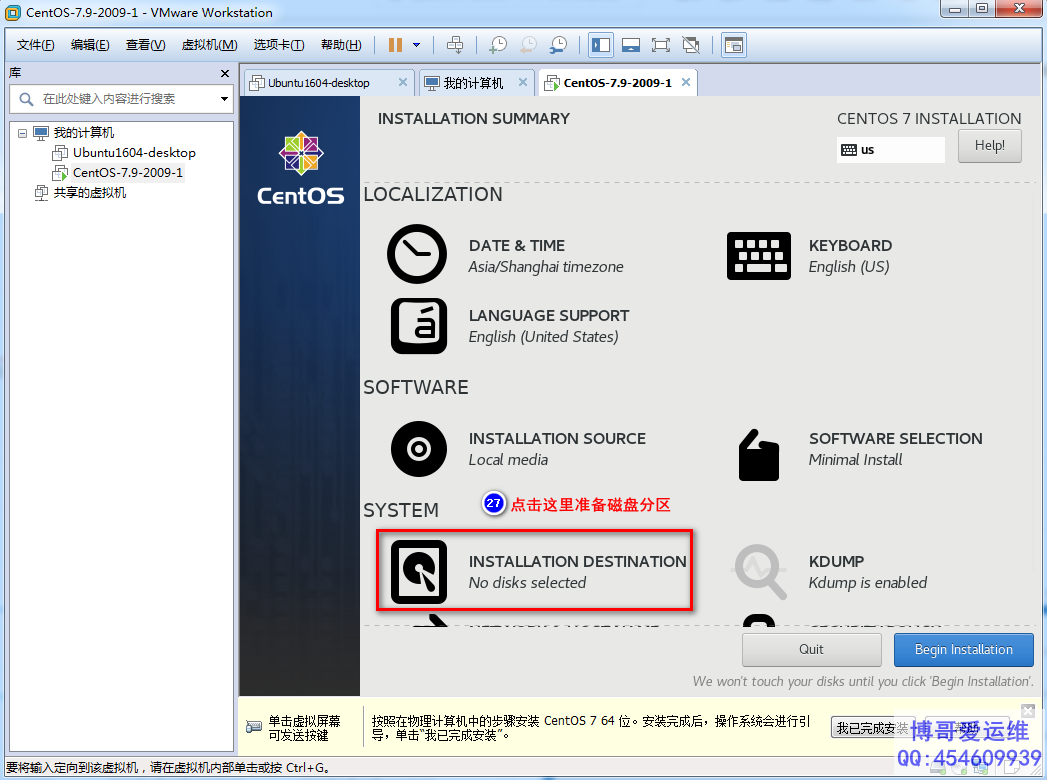The width and height of the screenshot is (1047, 780).
Task: Select the CentOS-7.9-2009-1 tab
Action: tap(617, 83)
